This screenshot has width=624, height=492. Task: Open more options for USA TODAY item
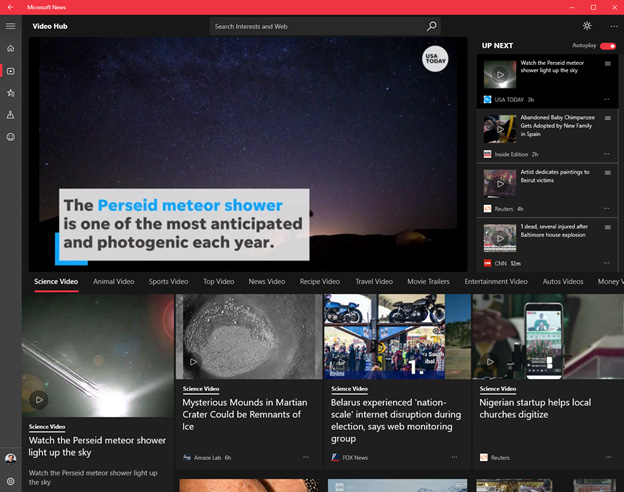click(606, 99)
